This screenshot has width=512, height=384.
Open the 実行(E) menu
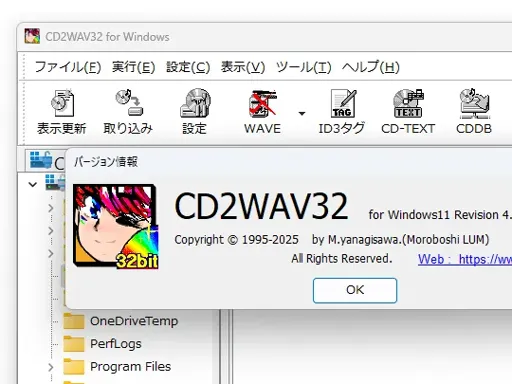click(134, 67)
